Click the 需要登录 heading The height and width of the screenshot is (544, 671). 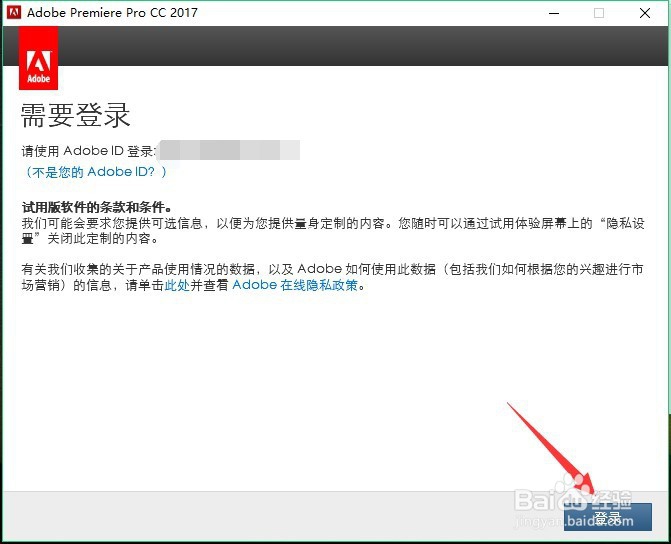[75, 115]
